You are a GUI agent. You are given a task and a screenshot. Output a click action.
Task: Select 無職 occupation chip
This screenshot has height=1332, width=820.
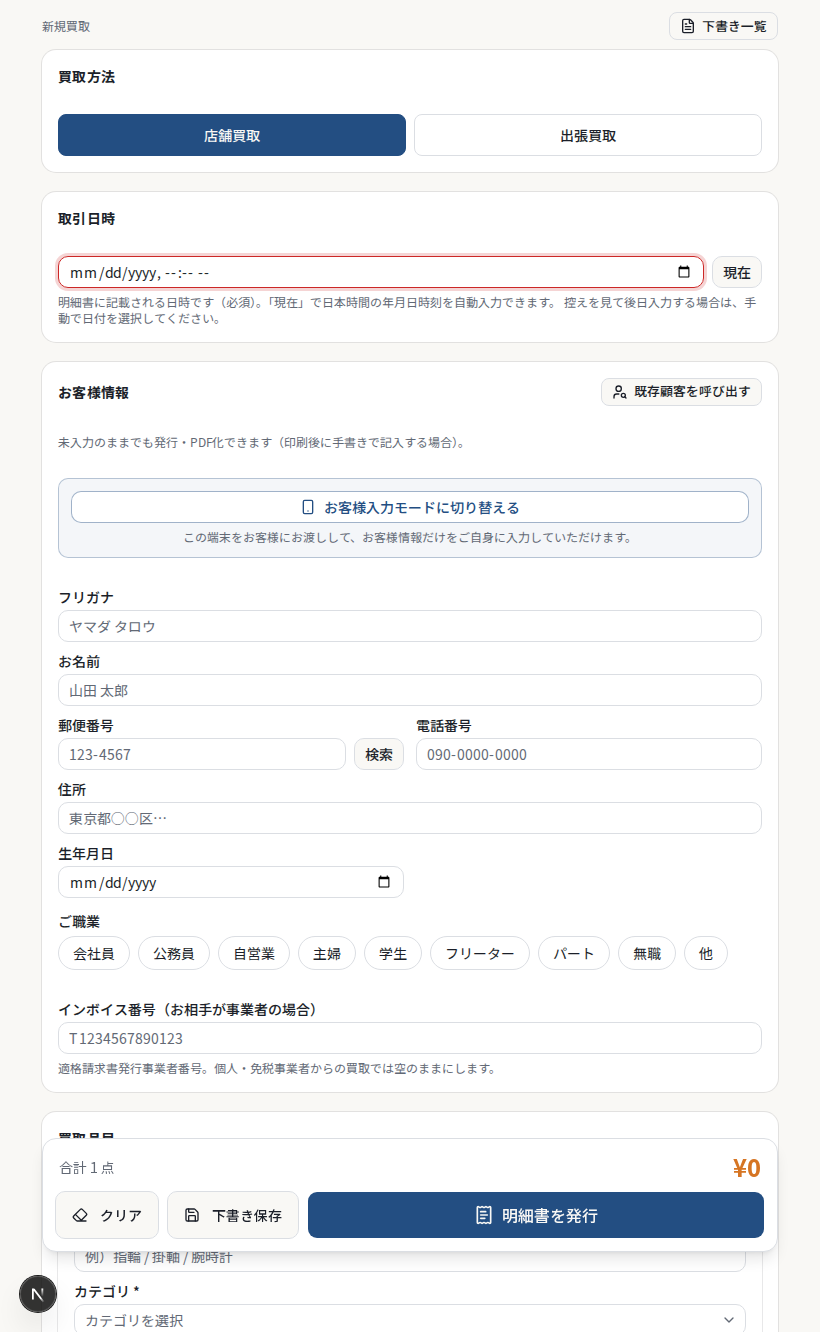point(647,953)
